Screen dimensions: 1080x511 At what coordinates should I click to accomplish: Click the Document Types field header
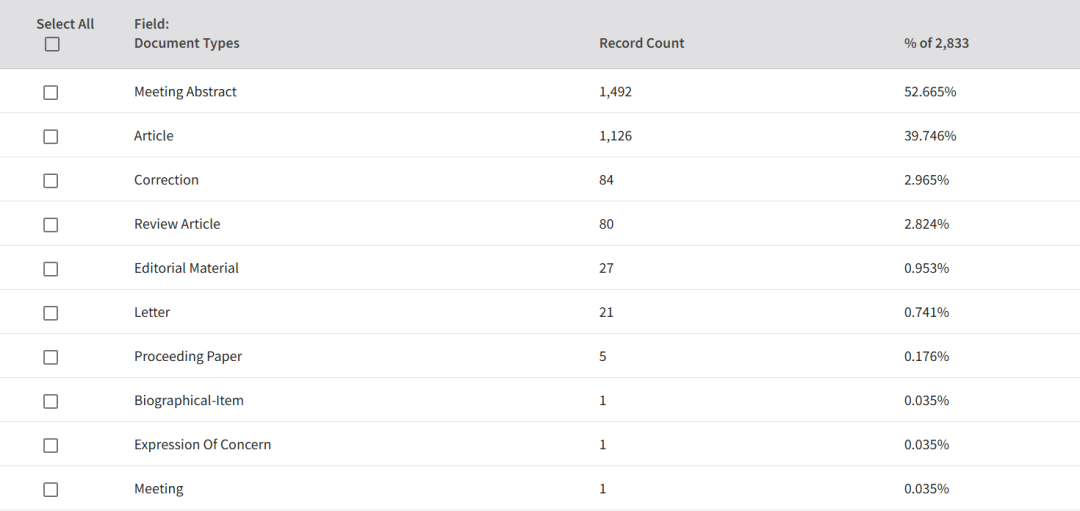[187, 43]
